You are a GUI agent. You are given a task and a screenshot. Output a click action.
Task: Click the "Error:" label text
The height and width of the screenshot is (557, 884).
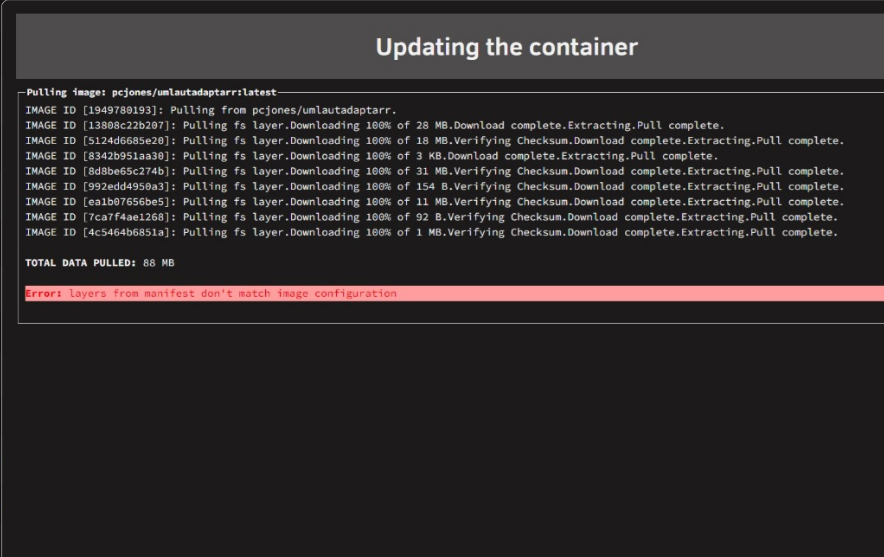(43, 293)
